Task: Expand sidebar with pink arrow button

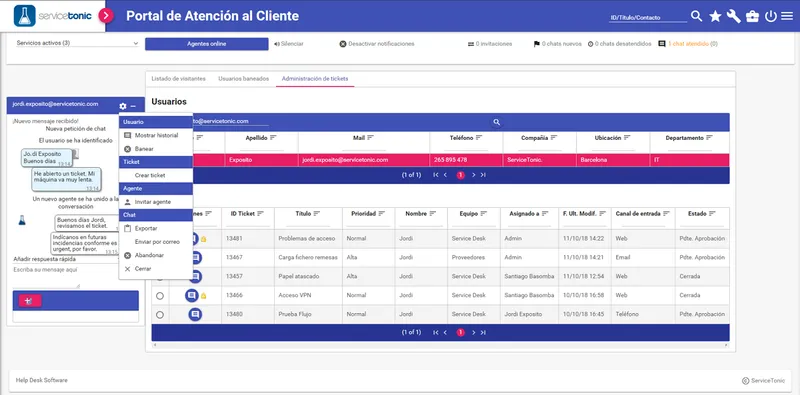Action: click(x=106, y=16)
